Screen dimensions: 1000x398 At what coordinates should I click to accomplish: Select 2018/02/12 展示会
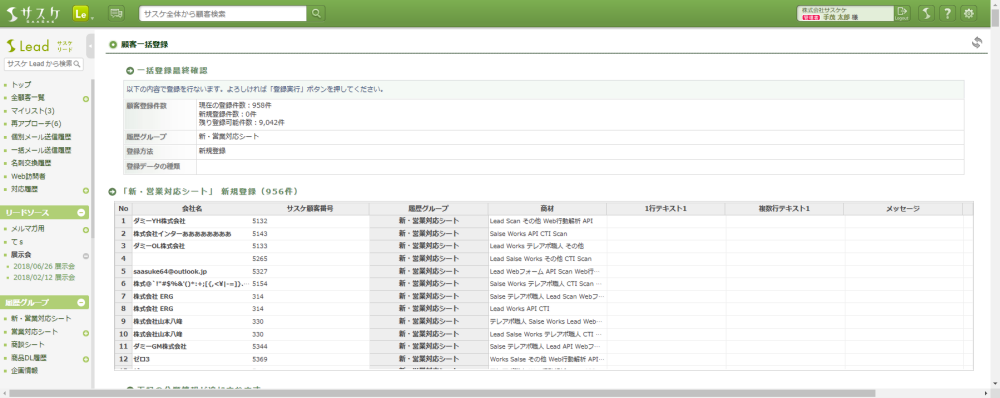point(45,277)
